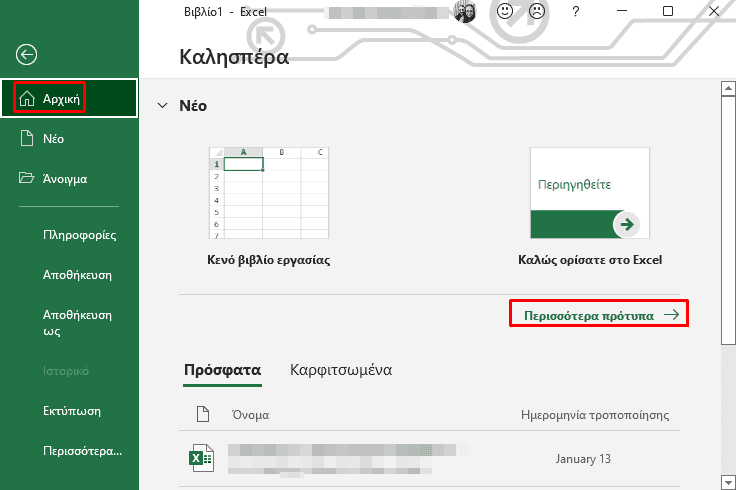Open Αποθήκευση ως (Save As)
The image size is (736, 490).
pos(77,323)
